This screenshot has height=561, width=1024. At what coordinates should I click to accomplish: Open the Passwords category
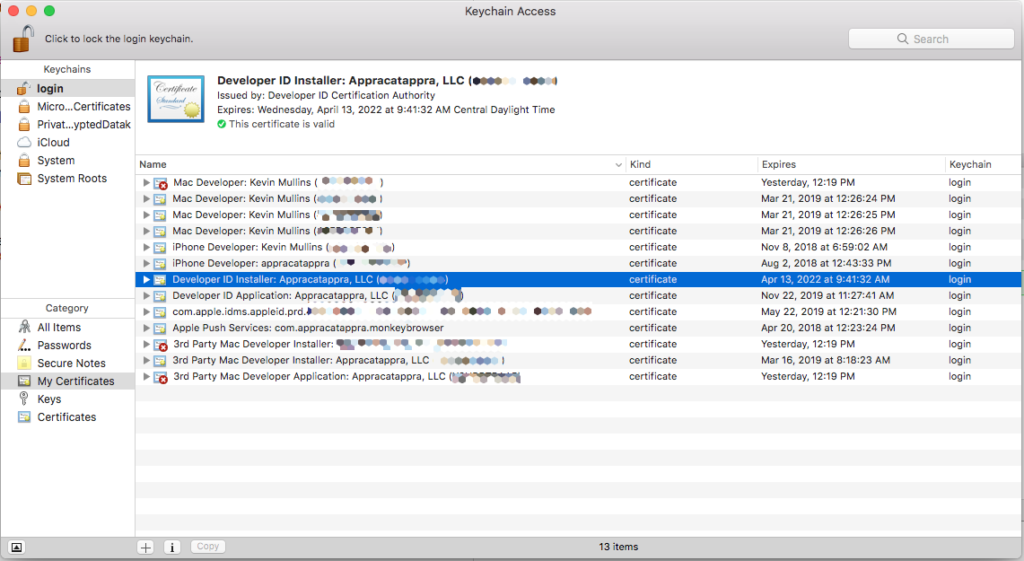coord(63,345)
